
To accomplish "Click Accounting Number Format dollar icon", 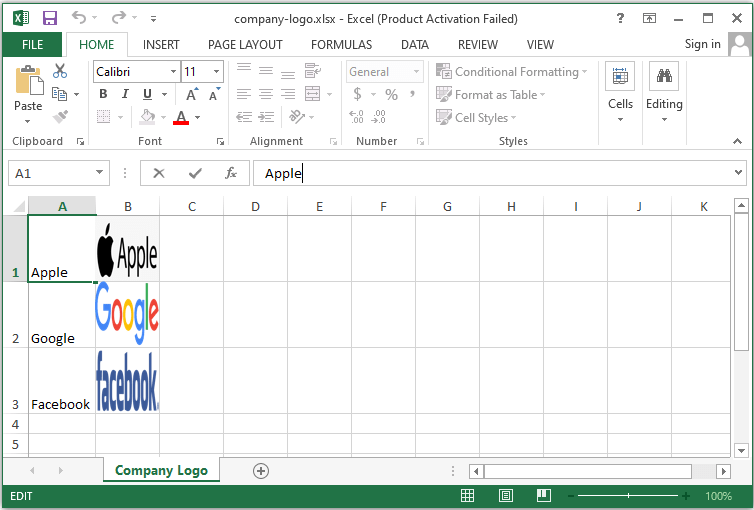I will (x=357, y=94).
